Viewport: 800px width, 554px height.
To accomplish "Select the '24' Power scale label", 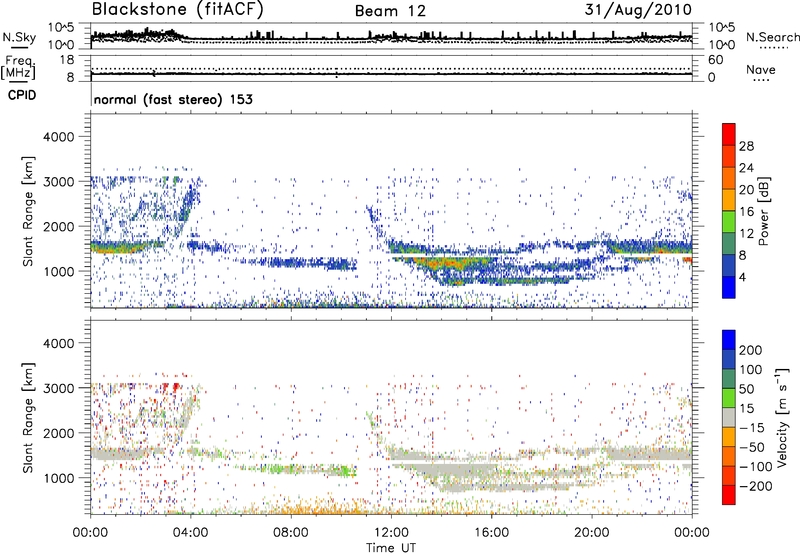I will (x=746, y=168).
